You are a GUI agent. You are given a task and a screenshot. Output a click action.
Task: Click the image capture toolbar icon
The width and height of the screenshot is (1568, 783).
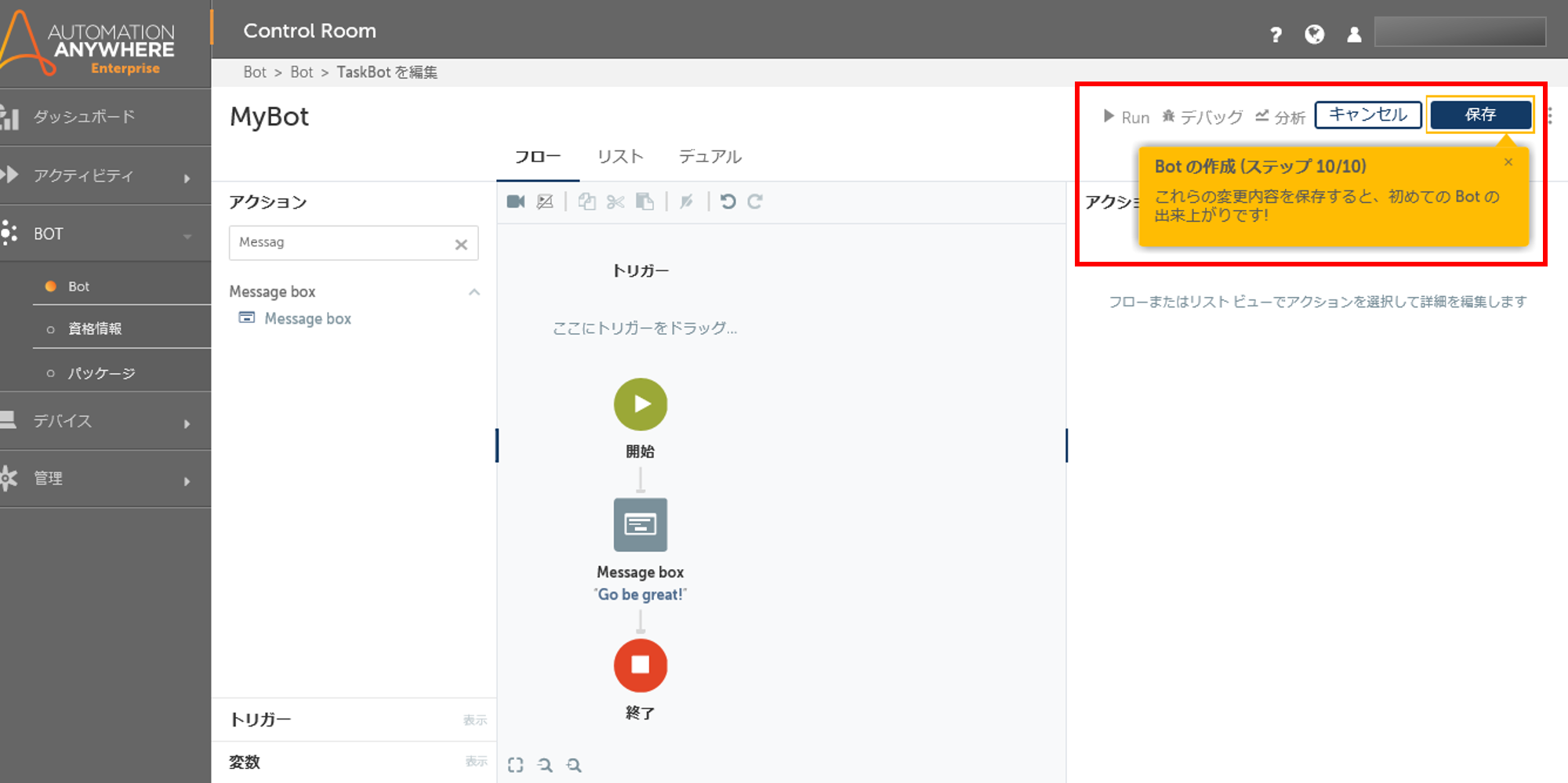[x=545, y=201]
